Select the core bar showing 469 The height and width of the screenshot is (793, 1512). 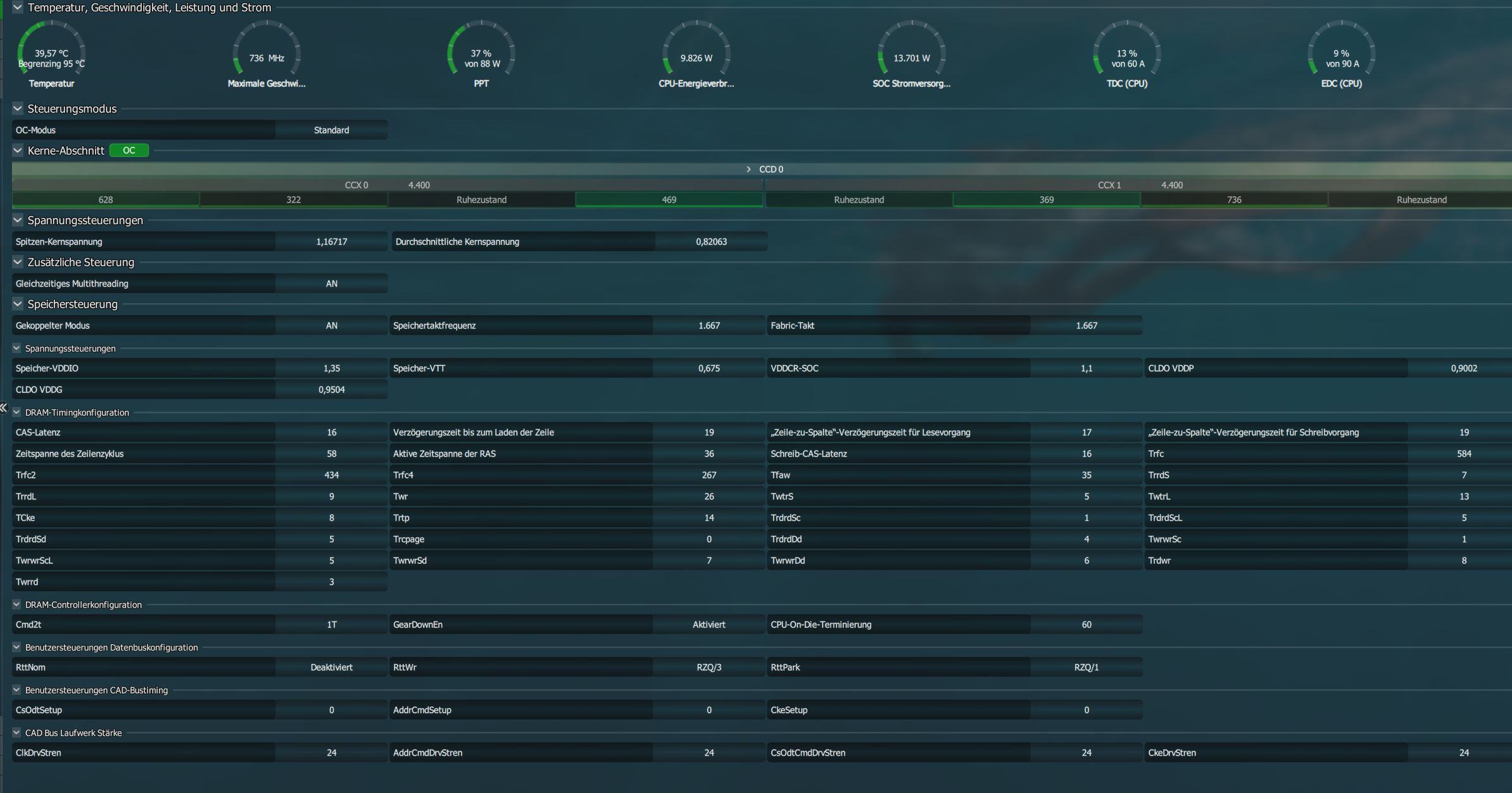(669, 199)
